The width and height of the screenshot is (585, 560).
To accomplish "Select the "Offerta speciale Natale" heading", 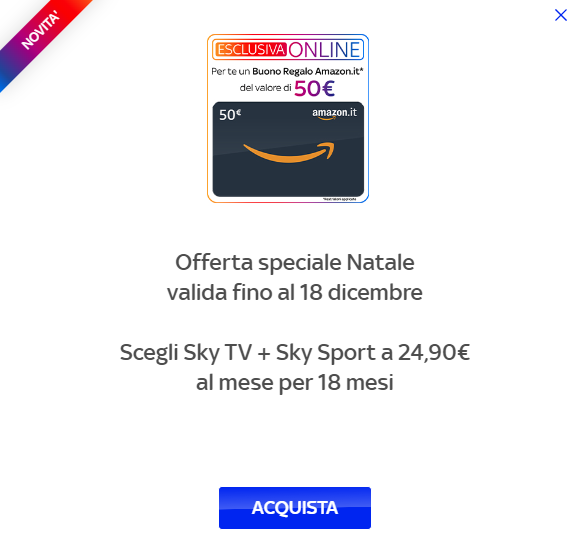I will click(295, 263).
